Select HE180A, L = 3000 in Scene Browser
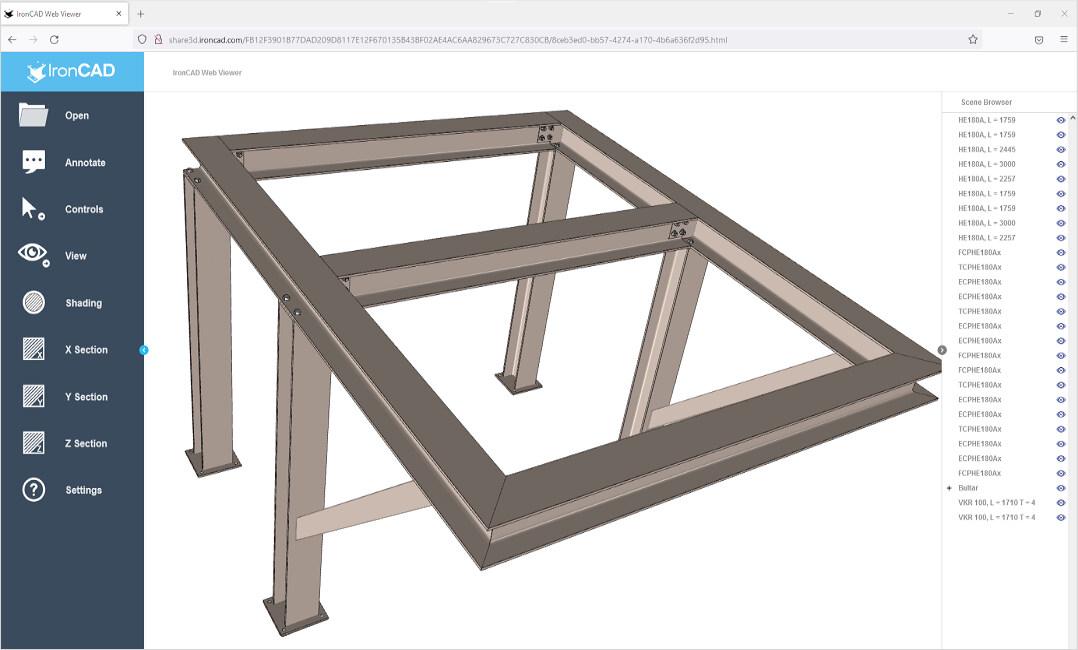Screen dimensions: 1078x650 [986, 164]
